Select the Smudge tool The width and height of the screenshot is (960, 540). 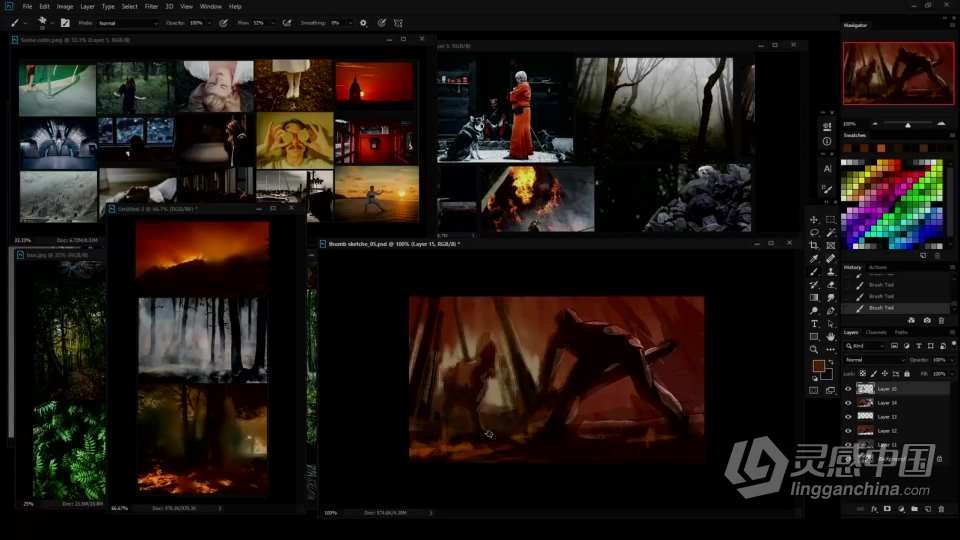point(830,298)
